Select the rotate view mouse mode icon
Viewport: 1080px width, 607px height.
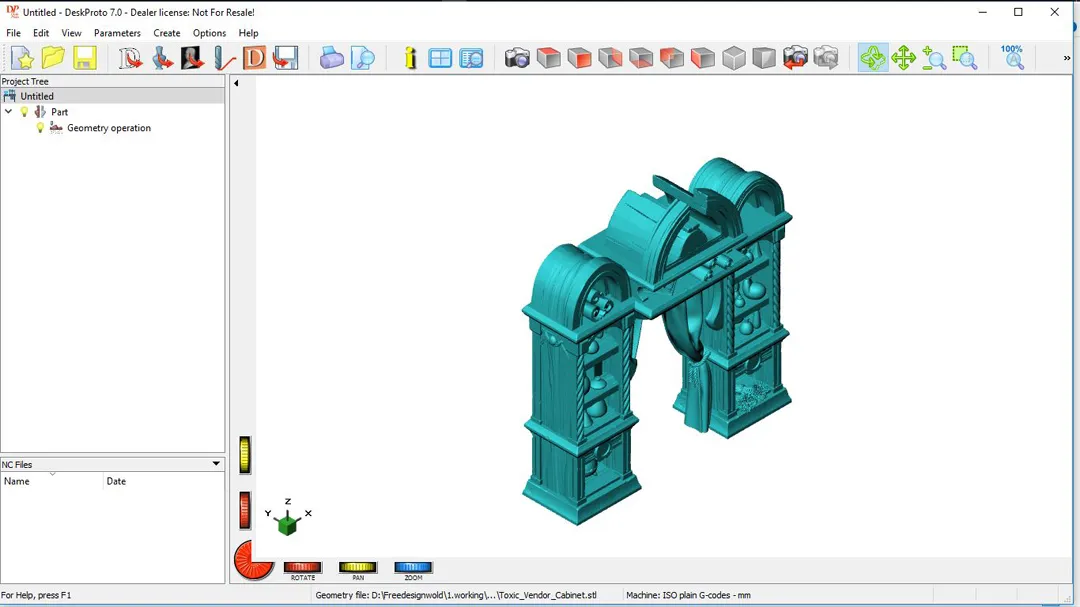click(872, 58)
